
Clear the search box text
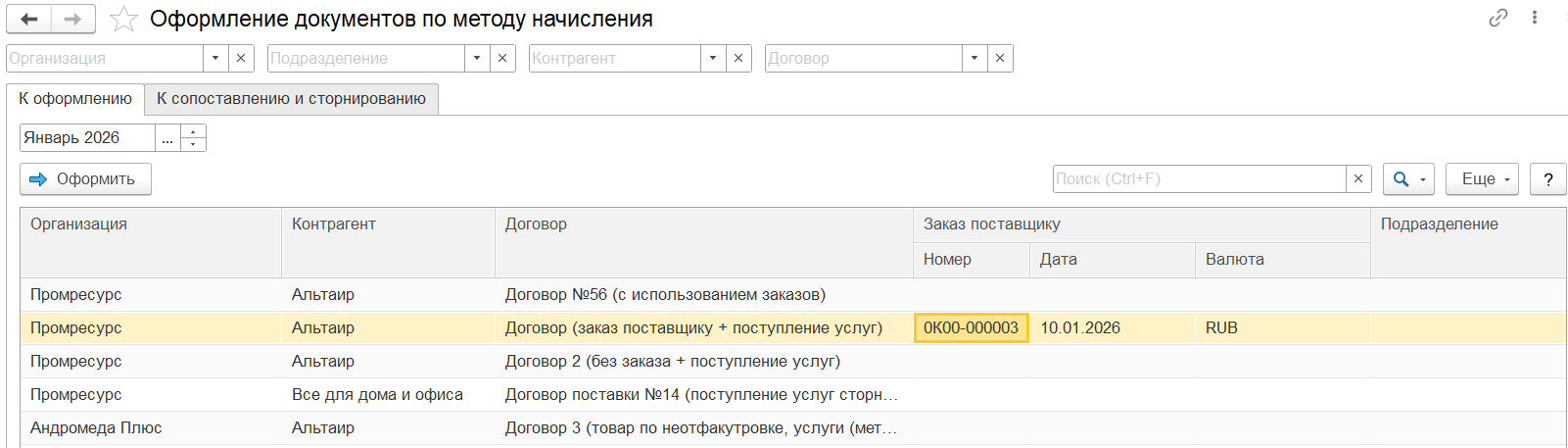(1357, 179)
